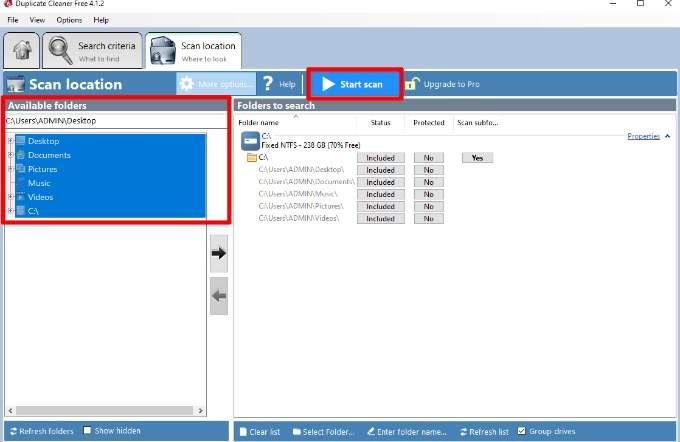Edit the available folders path field
Image resolution: width=680 pixels, height=442 pixels.
coord(116,121)
